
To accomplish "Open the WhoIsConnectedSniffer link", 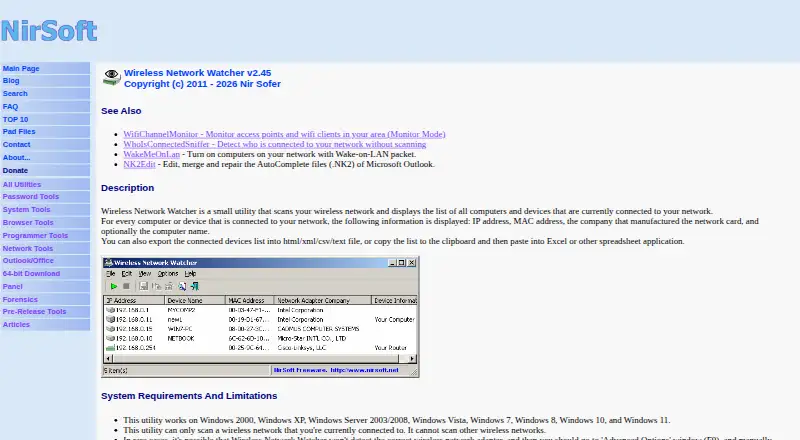I will click(274, 144).
